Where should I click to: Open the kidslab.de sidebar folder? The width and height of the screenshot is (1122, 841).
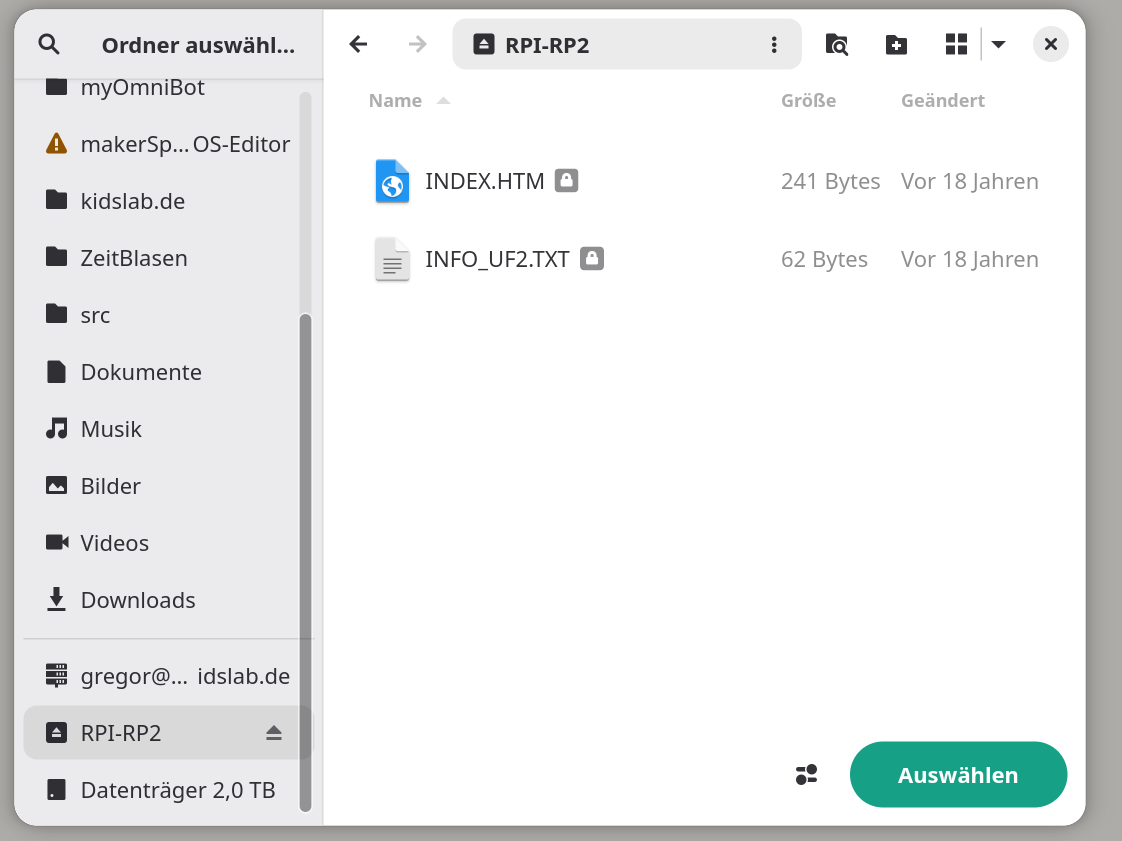click(168, 201)
